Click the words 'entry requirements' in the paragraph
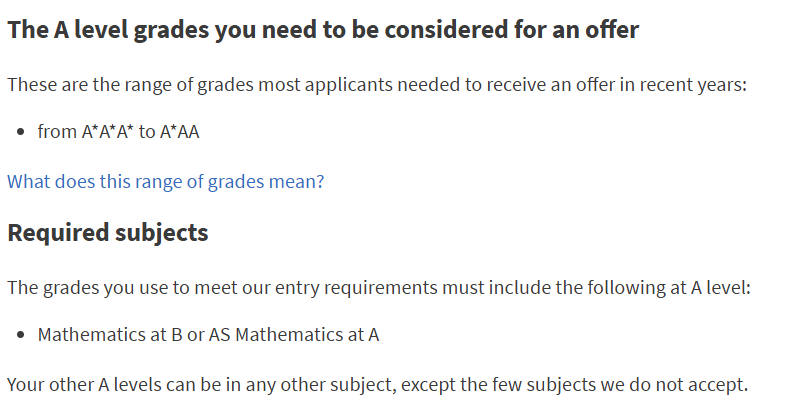This screenshot has width=800, height=420. [x=356, y=288]
